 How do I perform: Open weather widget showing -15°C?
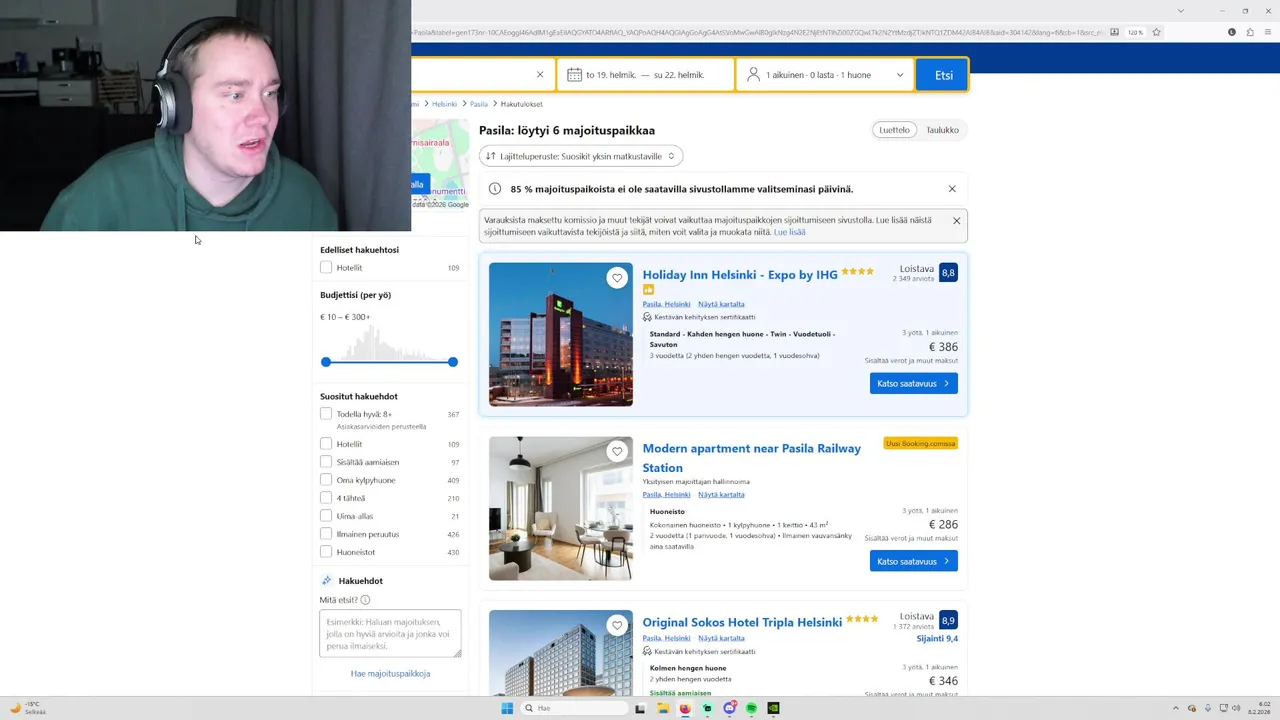[x=28, y=708]
